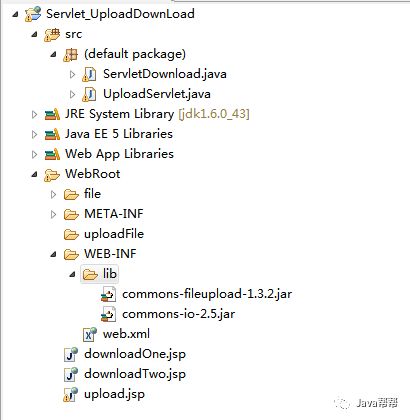This screenshot has height=420, width=410.
Task: Expand the file folder node
Action: (x=53, y=195)
